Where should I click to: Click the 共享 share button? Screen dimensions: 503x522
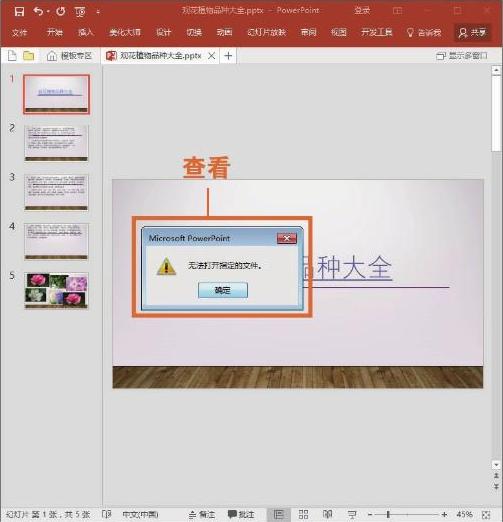(472, 32)
